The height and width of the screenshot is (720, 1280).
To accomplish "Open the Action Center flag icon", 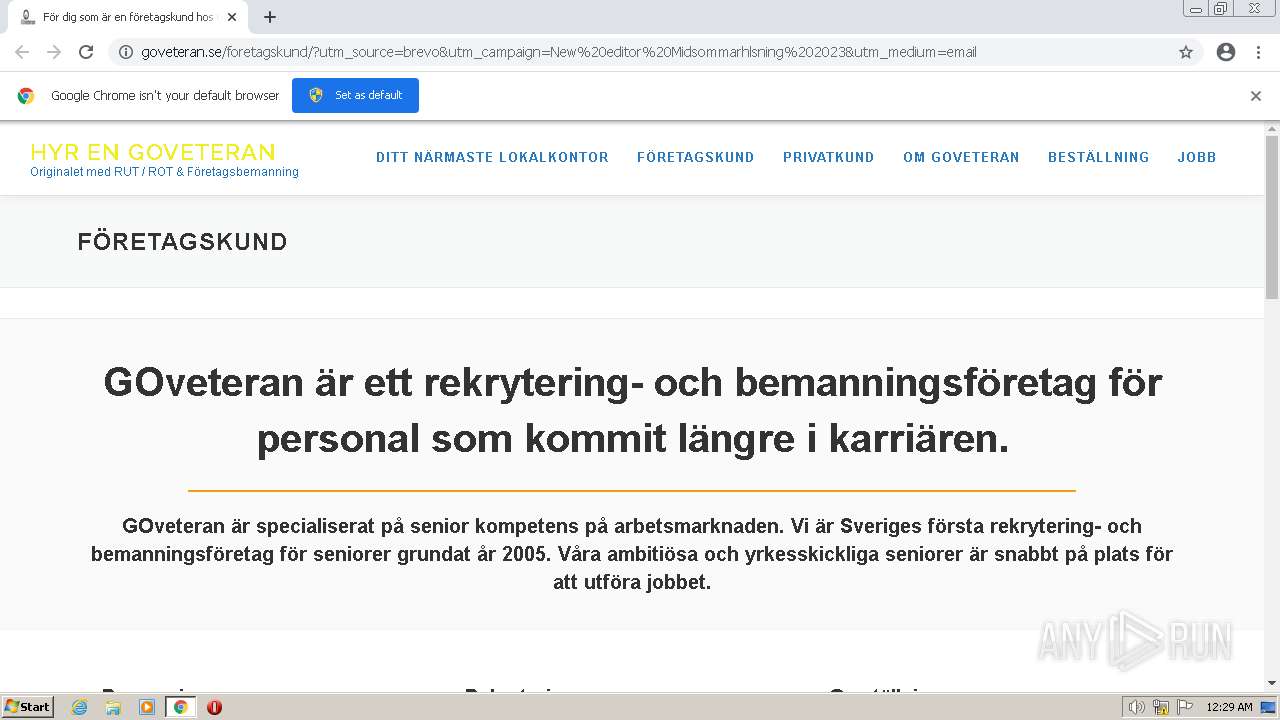I will tap(1184, 707).
